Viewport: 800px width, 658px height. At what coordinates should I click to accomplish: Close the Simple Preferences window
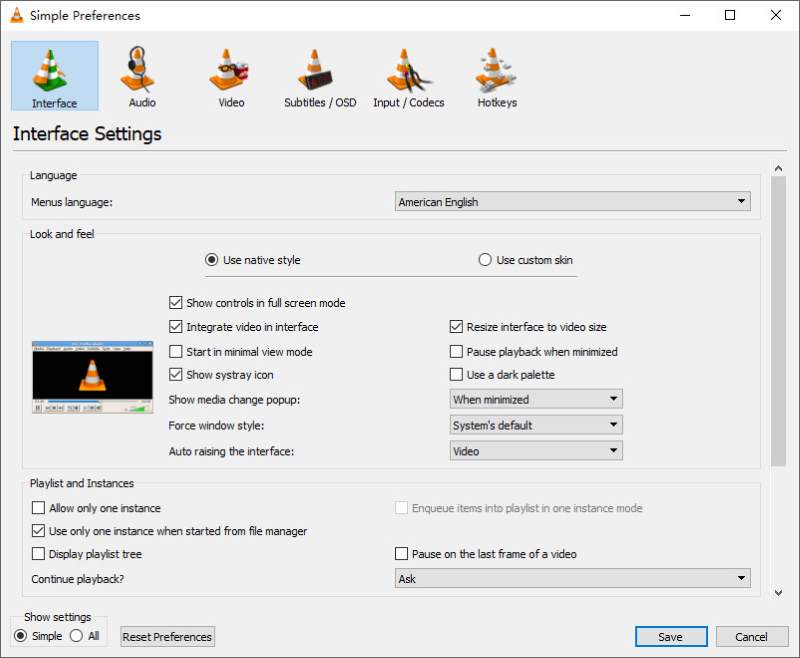pyautogui.click(x=776, y=15)
